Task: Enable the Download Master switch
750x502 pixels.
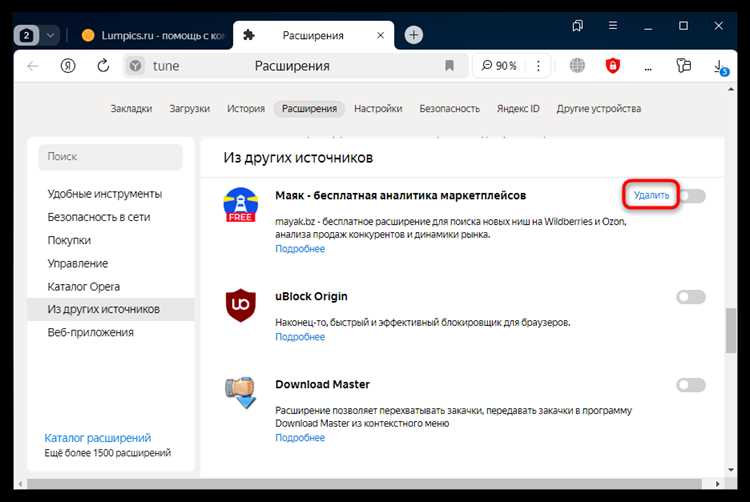Action: pyautogui.click(x=691, y=385)
